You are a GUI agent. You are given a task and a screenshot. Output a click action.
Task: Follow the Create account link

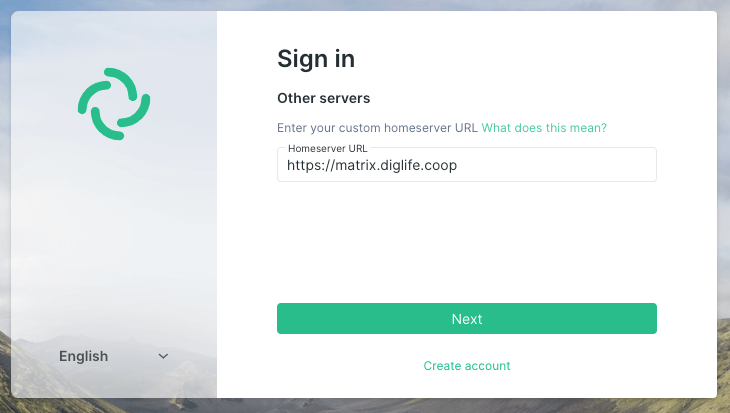click(x=467, y=366)
